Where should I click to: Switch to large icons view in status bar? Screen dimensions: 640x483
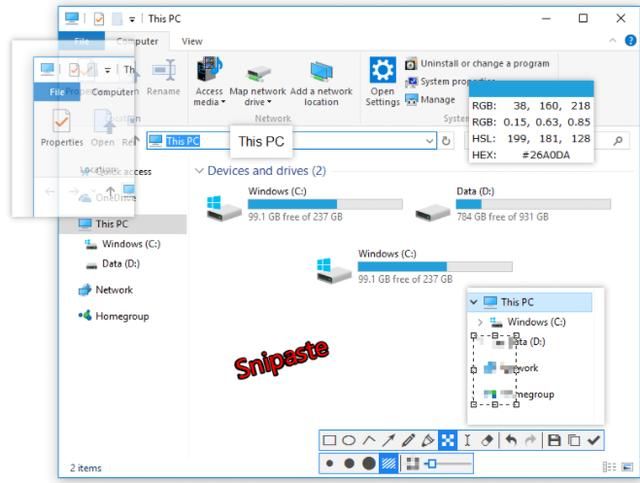tap(627, 467)
